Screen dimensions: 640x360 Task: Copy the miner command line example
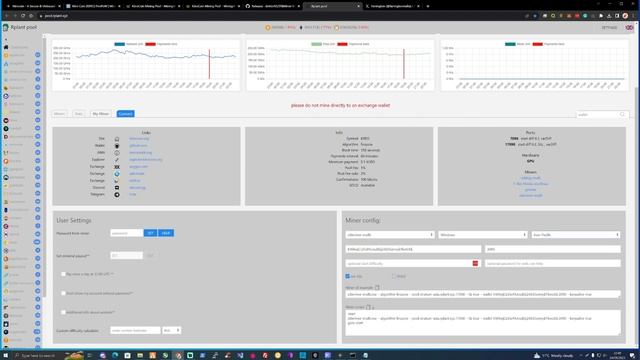[377, 288]
